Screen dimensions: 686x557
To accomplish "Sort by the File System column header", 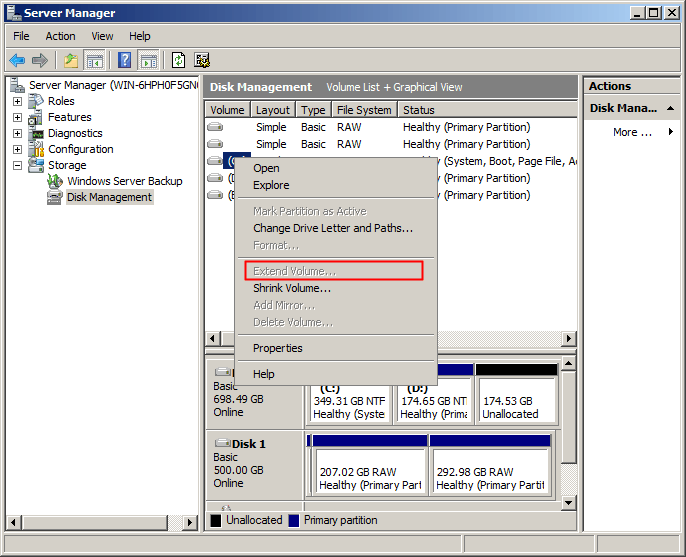I will tap(364, 110).
